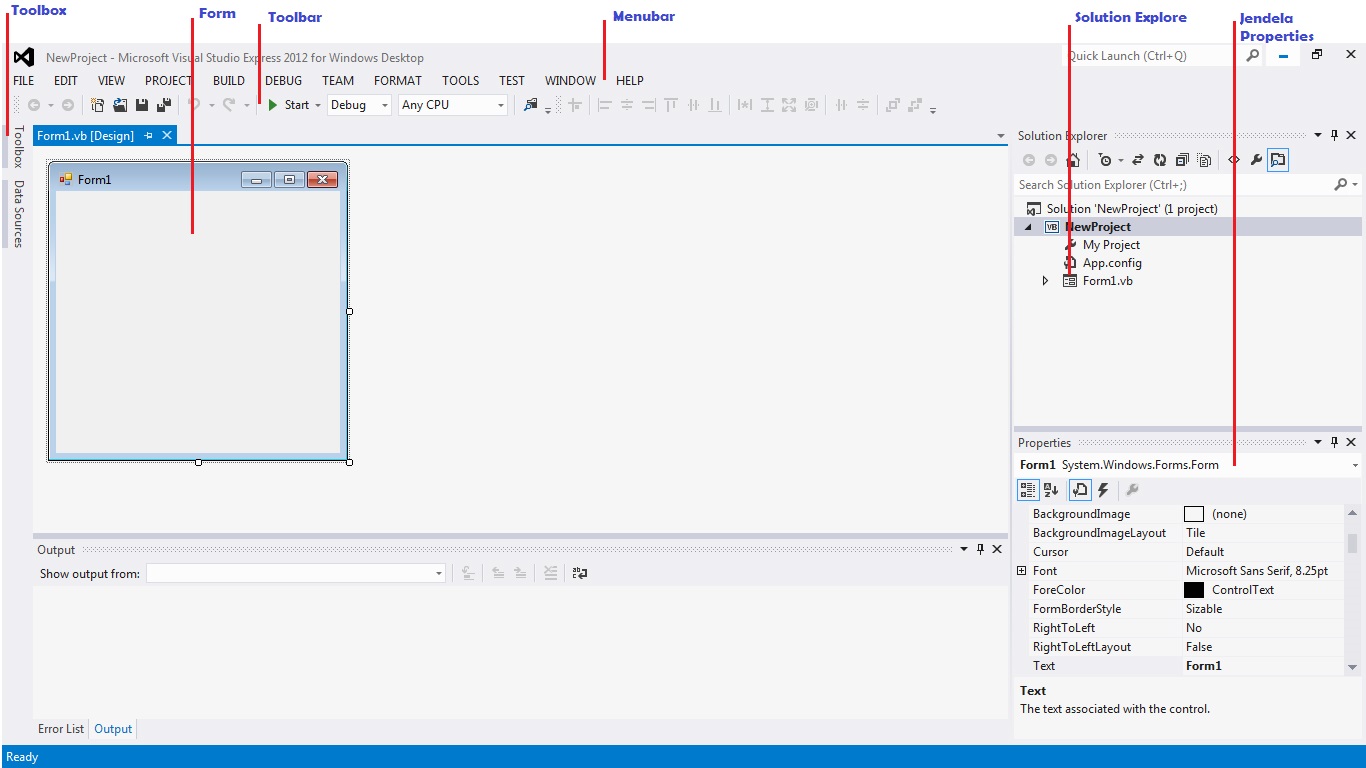Click the Redo arrow icon
The image size is (1366, 768).
point(229,104)
